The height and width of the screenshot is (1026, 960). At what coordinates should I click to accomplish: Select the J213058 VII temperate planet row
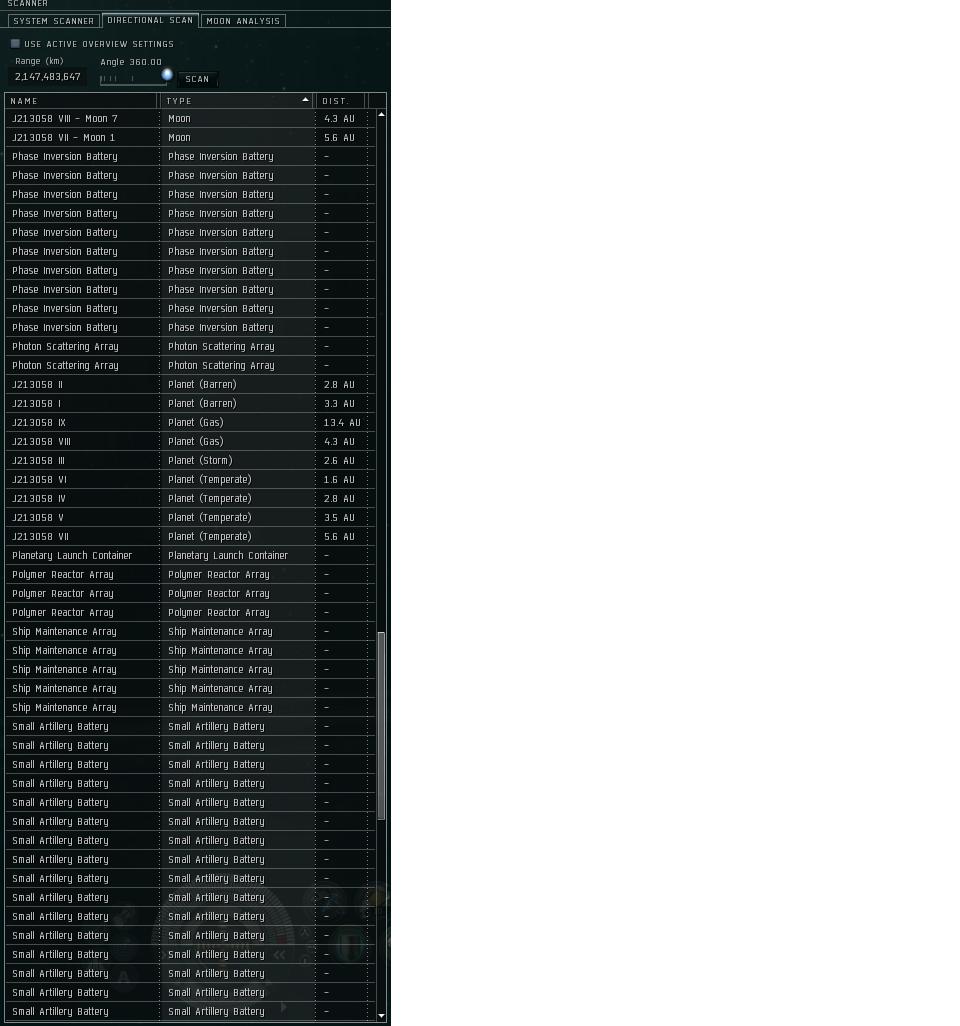click(x=190, y=536)
